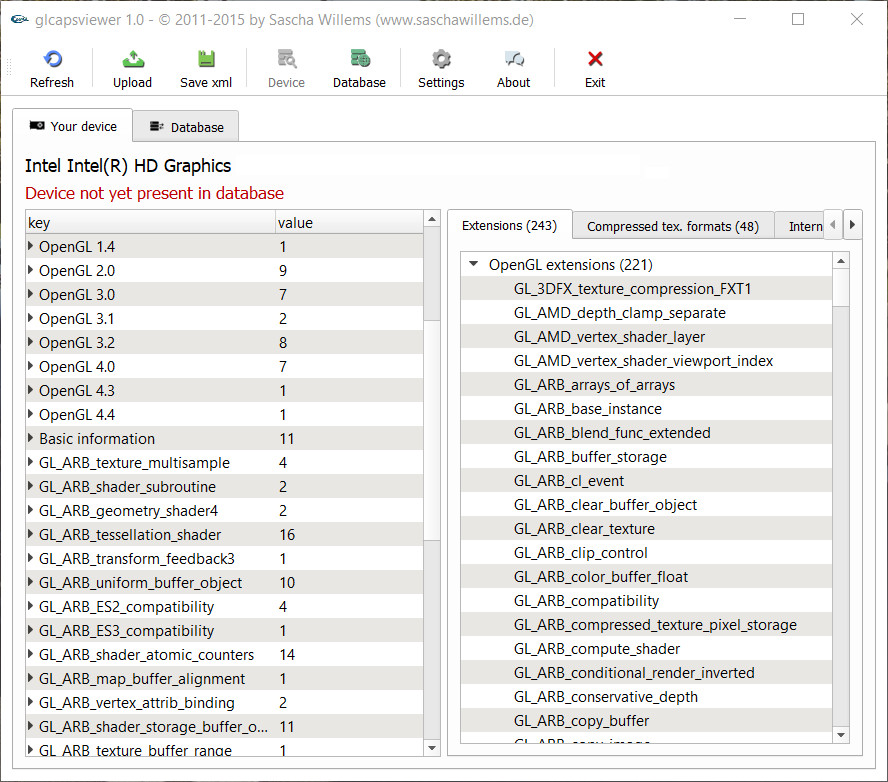This screenshot has height=782, width=888.
Task: Expand GL_ARB_tessellation_shader entry
Action: tap(31, 534)
